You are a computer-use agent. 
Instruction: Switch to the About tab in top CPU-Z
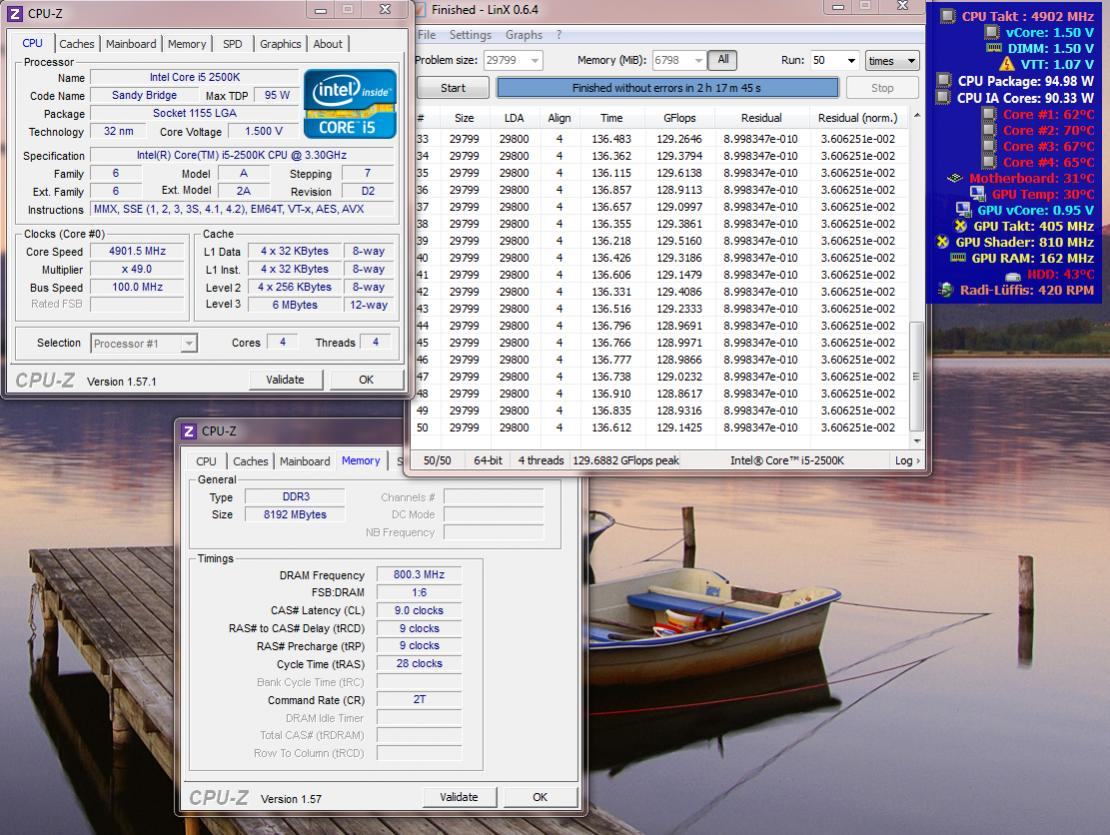328,44
